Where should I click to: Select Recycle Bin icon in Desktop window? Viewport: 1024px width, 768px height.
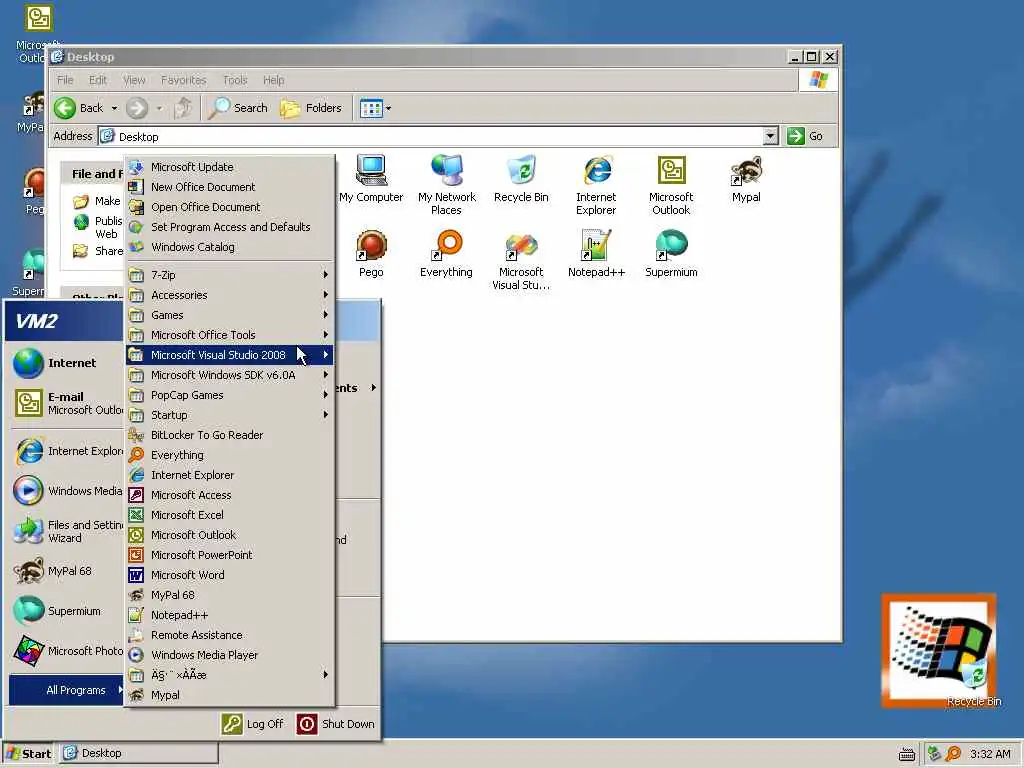pos(521,179)
